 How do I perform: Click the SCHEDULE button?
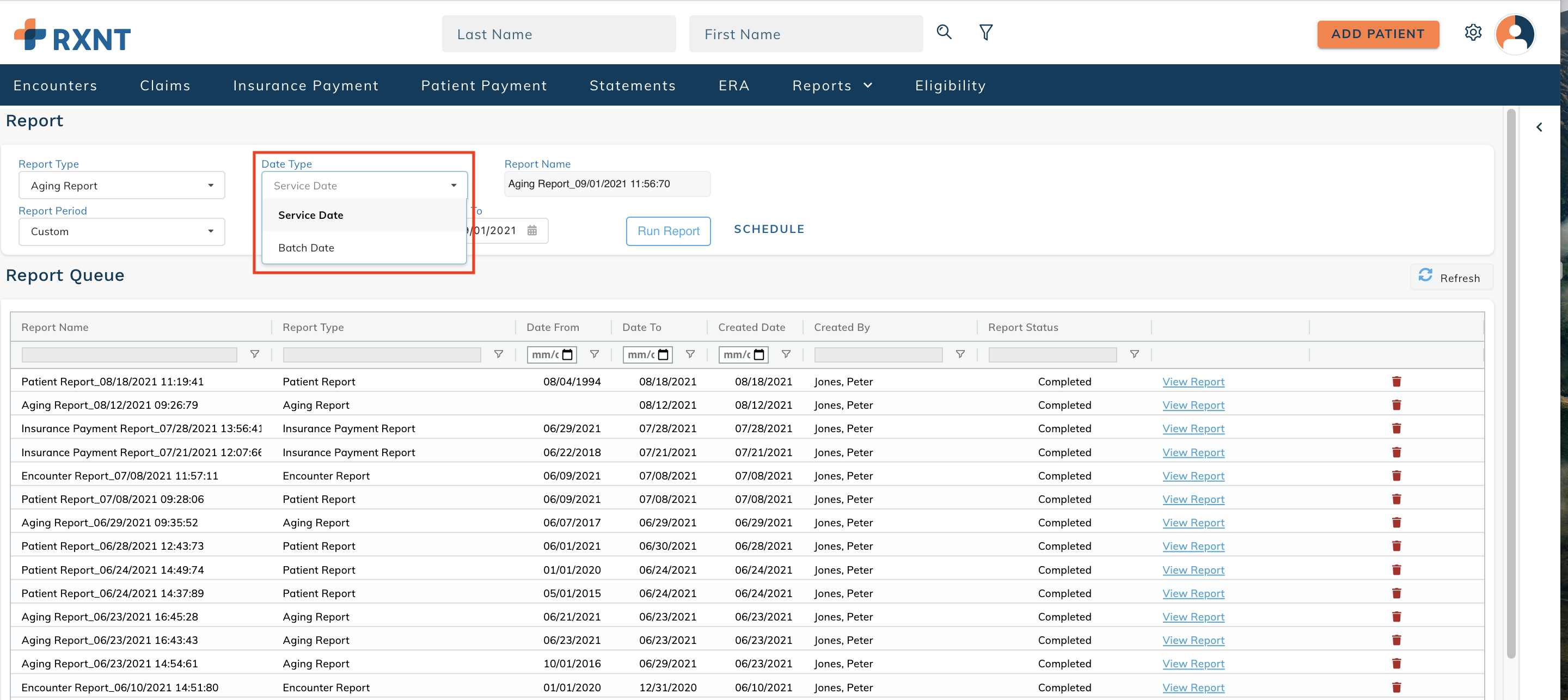coord(769,230)
